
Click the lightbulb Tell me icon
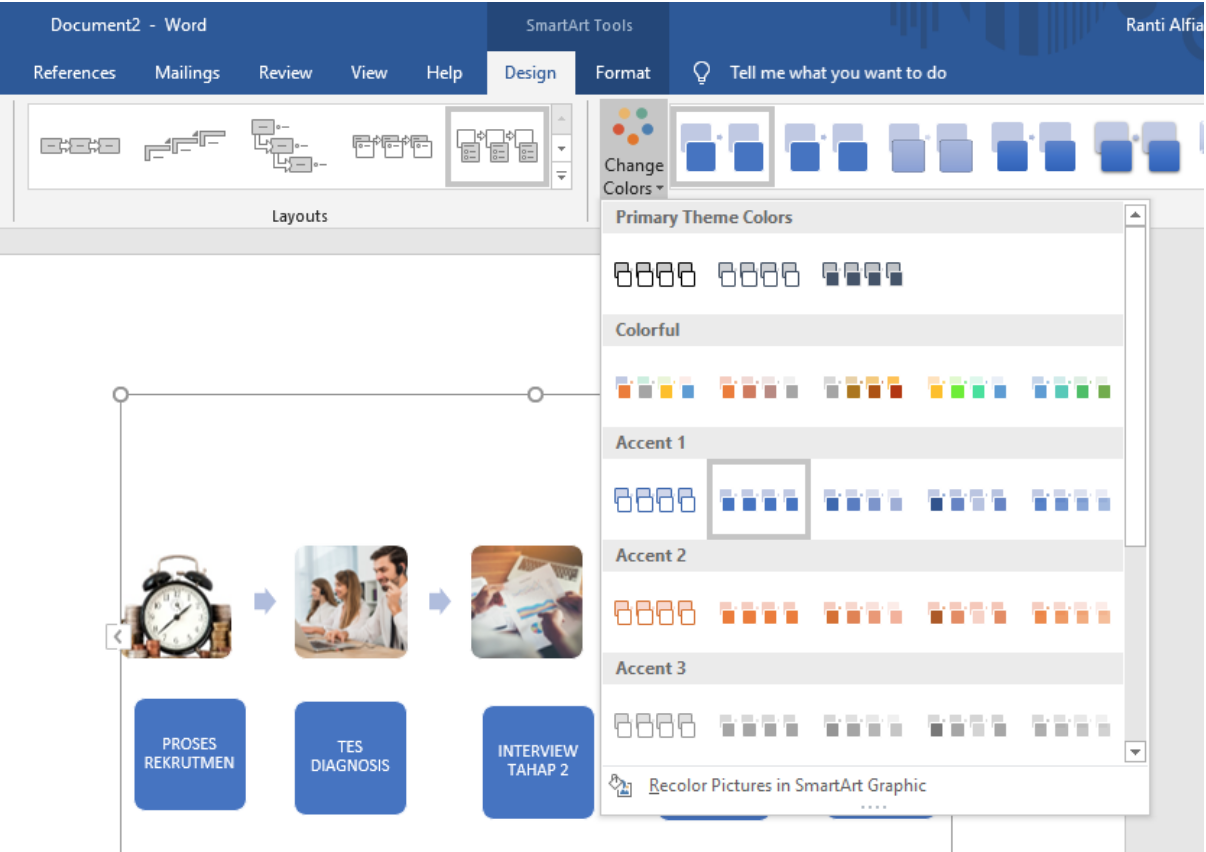(x=702, y=72)
